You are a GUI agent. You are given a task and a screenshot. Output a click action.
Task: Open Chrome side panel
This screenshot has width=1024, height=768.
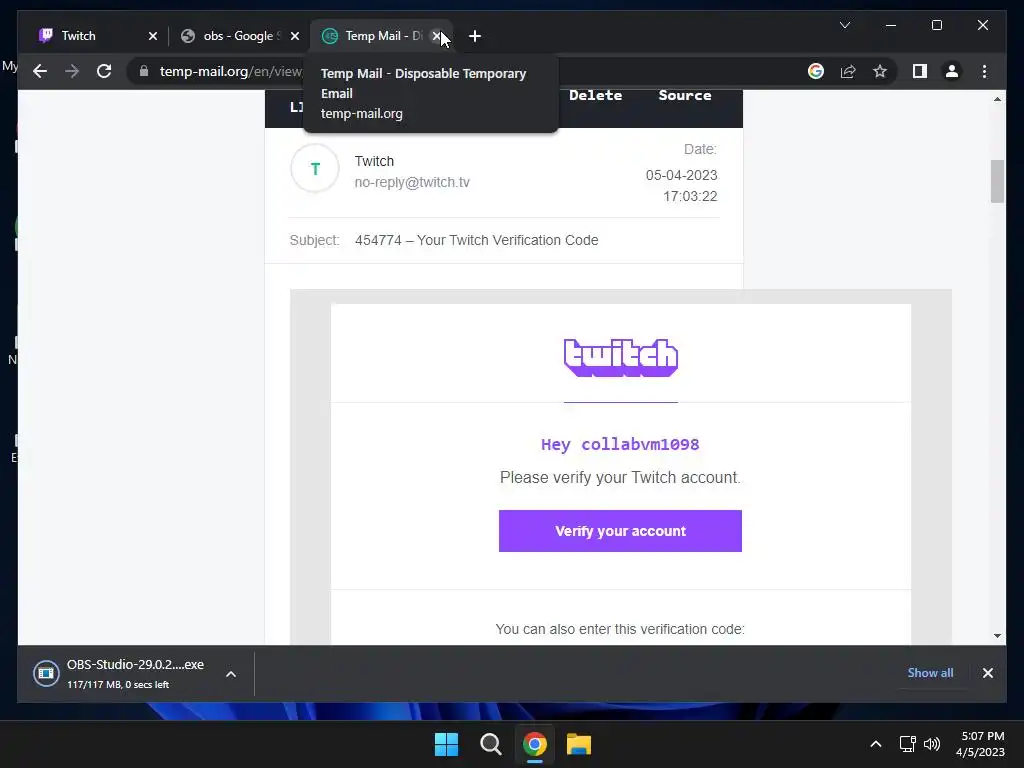(x=920, y=71)
